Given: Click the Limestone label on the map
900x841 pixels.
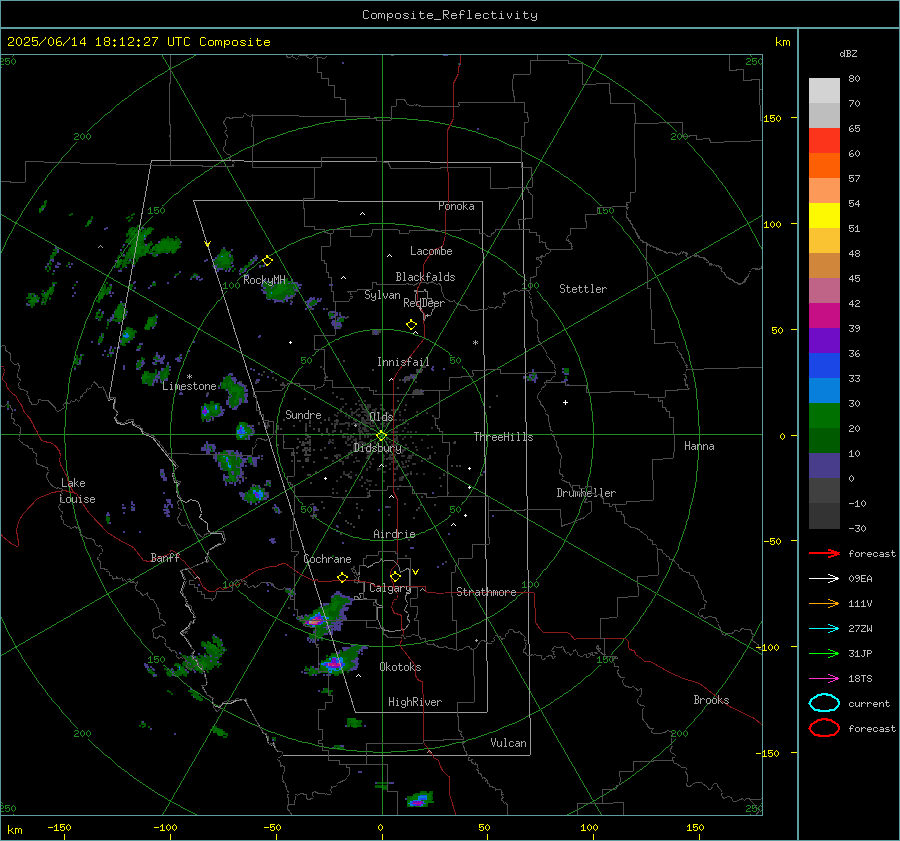Looking at the screenshot, I should (189, 386).
